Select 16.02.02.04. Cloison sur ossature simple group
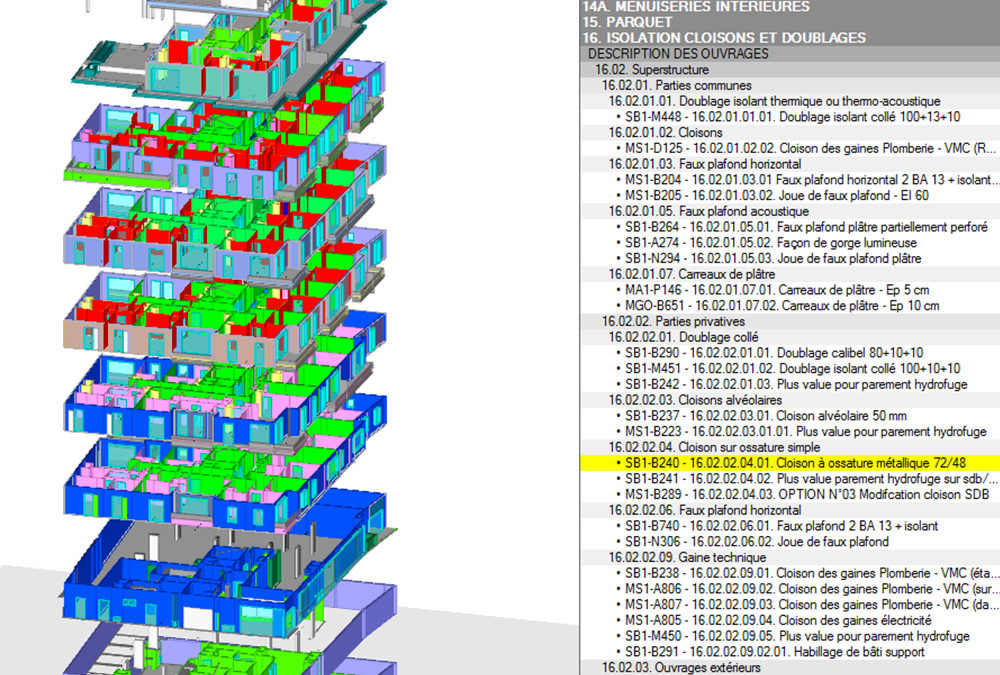This screenshot has width=1000, height=675. [x=790, y=447]
